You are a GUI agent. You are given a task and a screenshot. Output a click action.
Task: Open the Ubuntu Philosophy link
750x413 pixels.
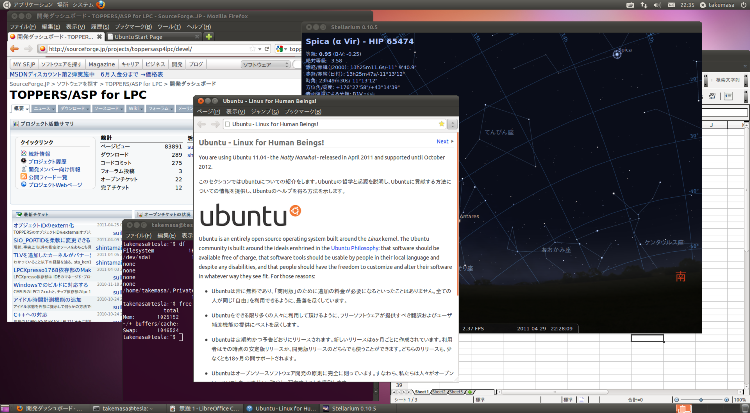[355, 248]
